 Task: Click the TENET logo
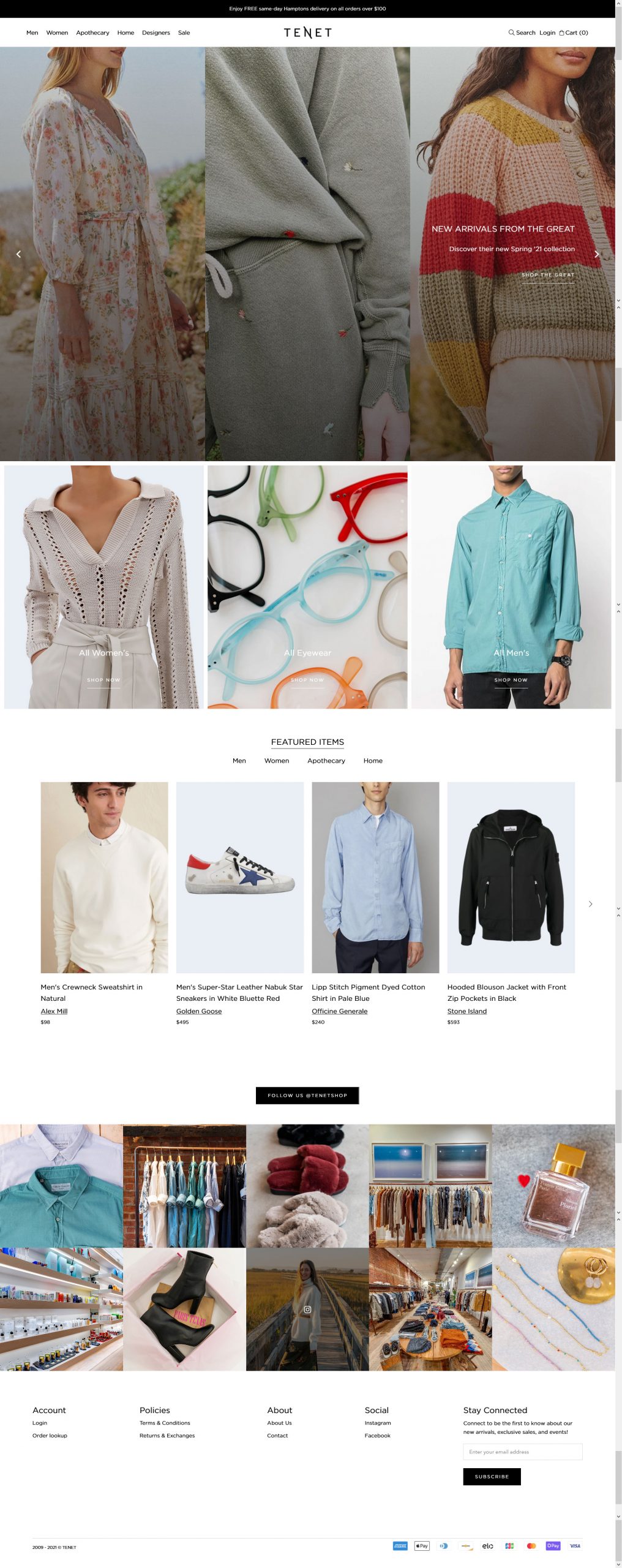[x=307, y=32]
